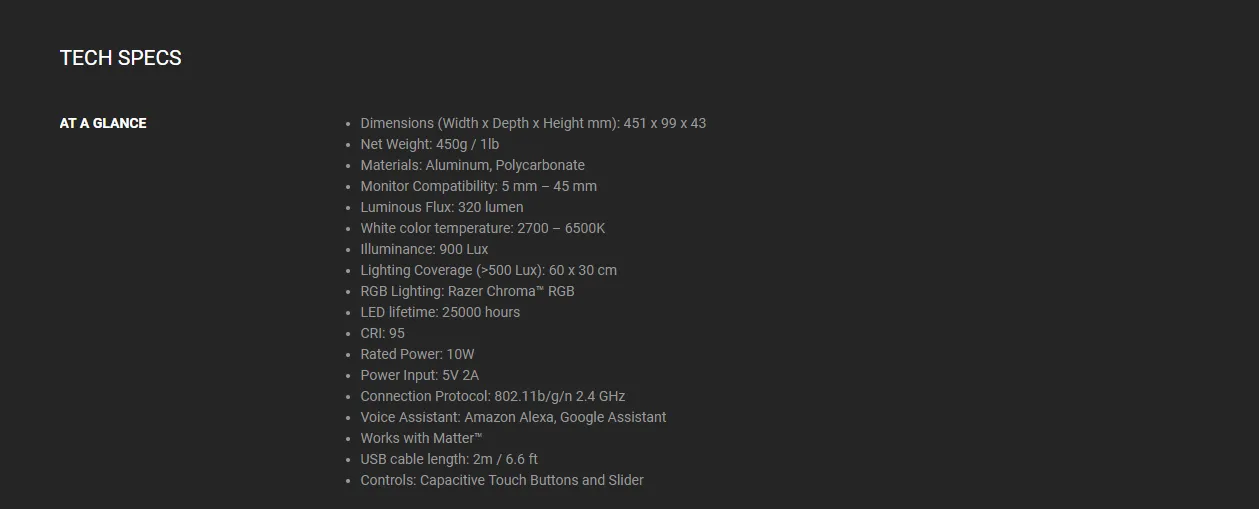Select the Monitor Compatibility 5 mm – 45 mm line
Viewport: 1259px width, 509px height.
click(479, 186)
